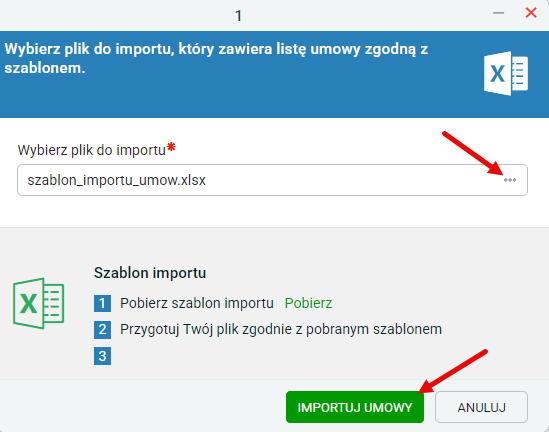
Task: Click the red required-field asterisk
Action: click(x=171, y=147)
